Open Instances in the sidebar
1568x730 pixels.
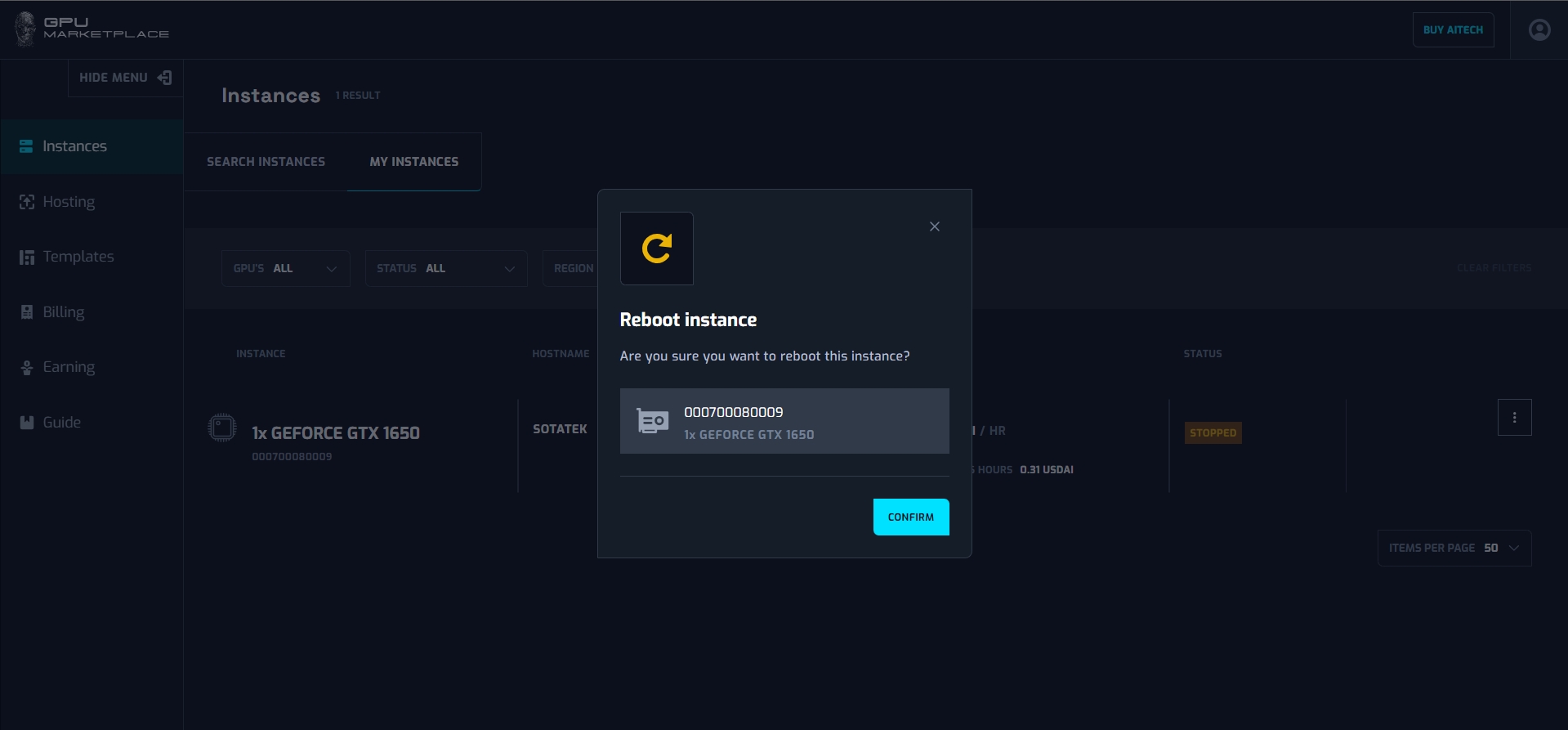[74, 146]
